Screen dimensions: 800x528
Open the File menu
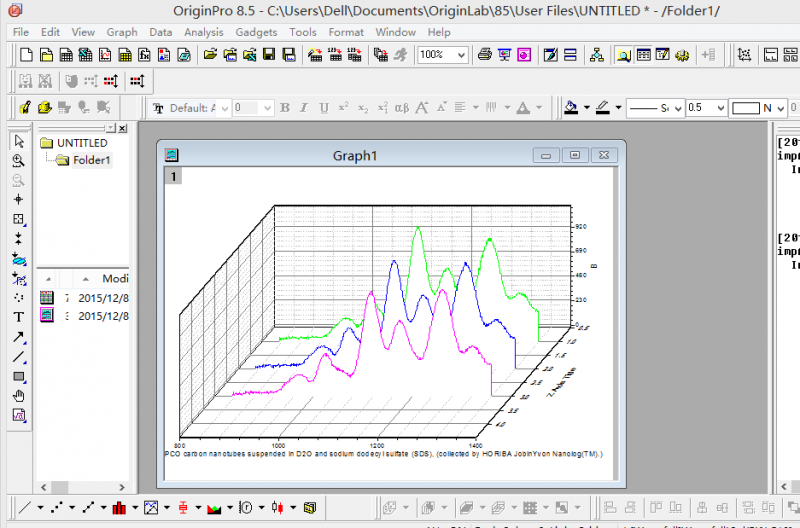tap(20, 32)
